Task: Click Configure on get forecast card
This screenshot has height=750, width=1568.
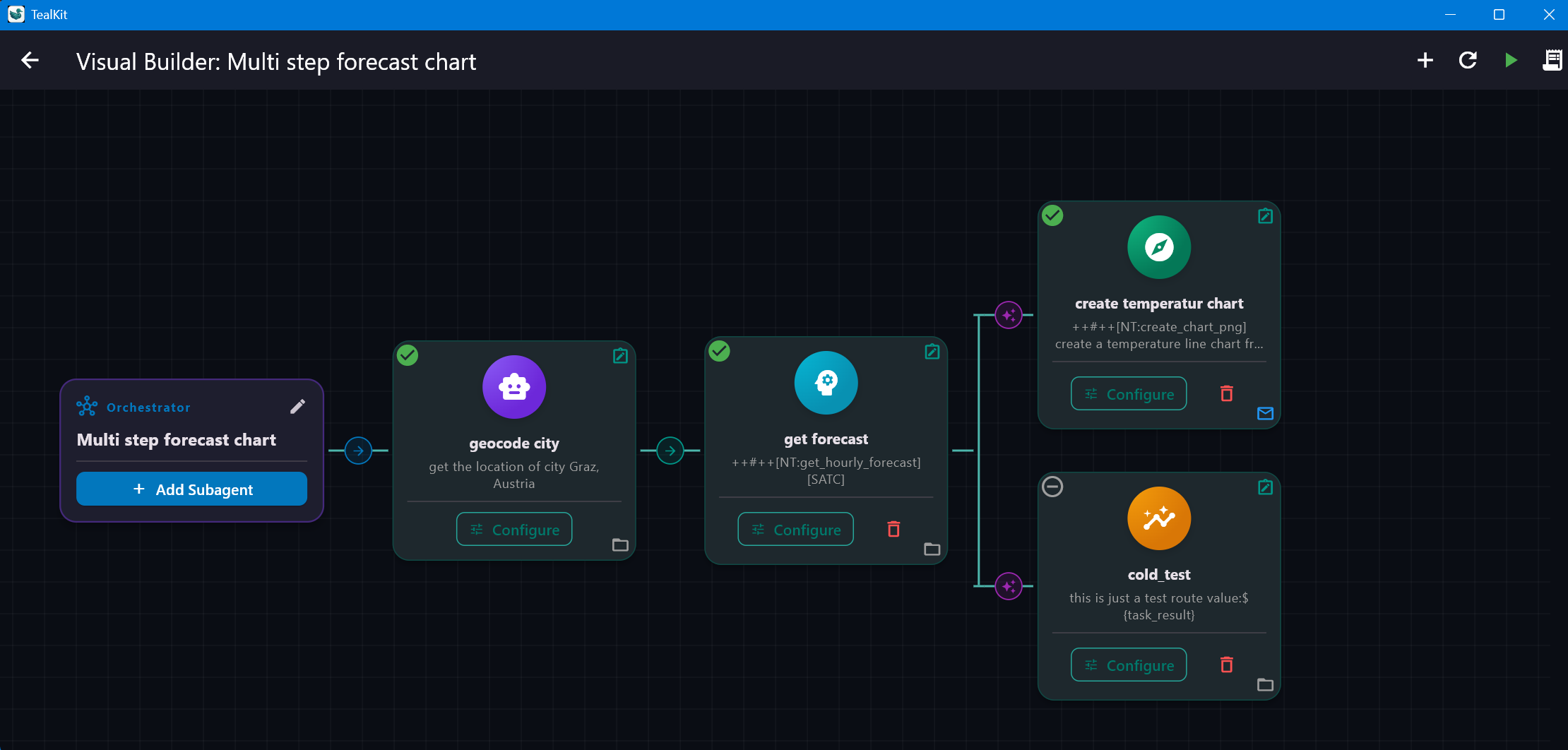Action: tap(795, 529)
